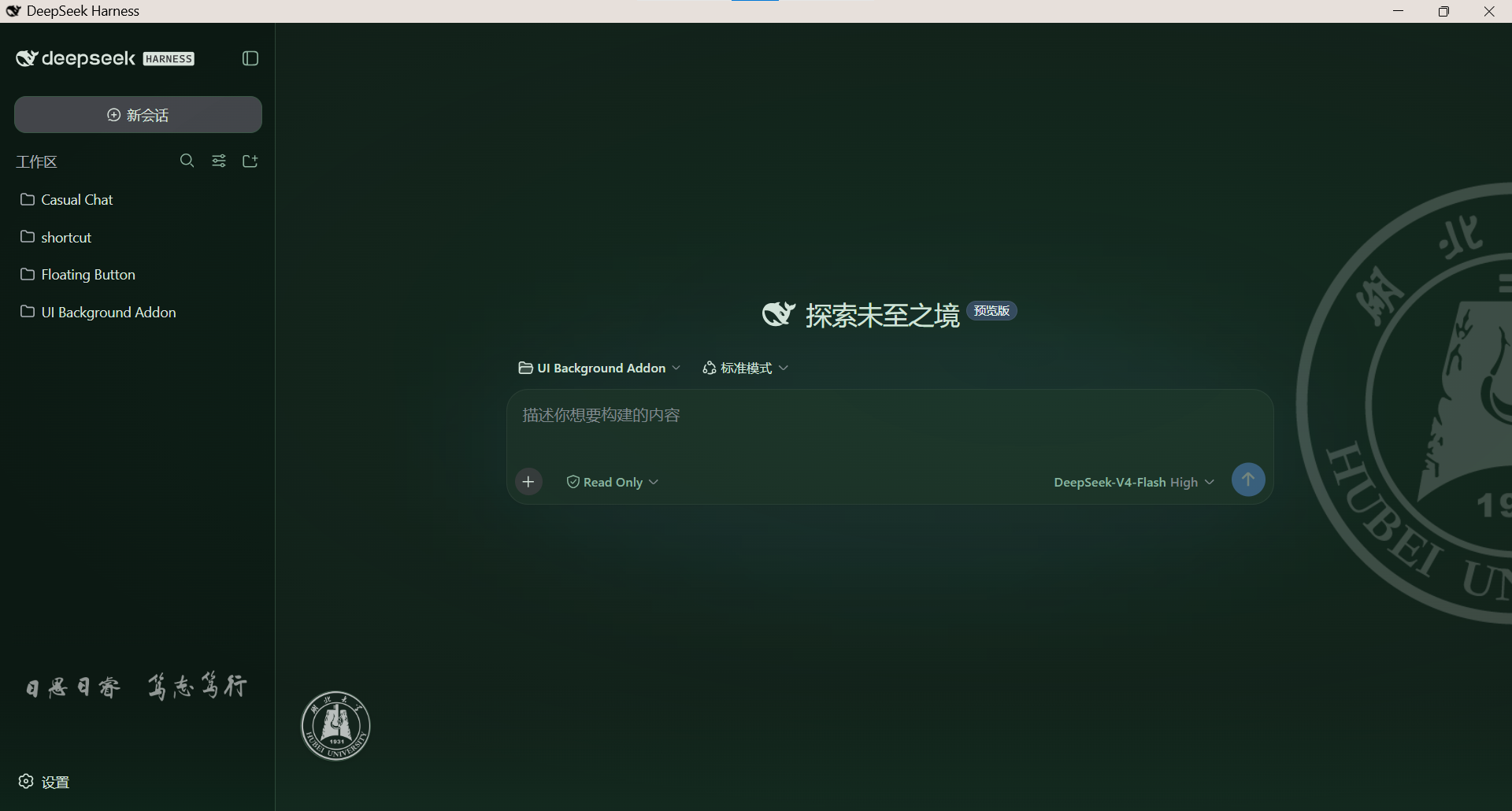
Task: Collapse the sidebar with the panel toggle icon
Action: point(250,58)
